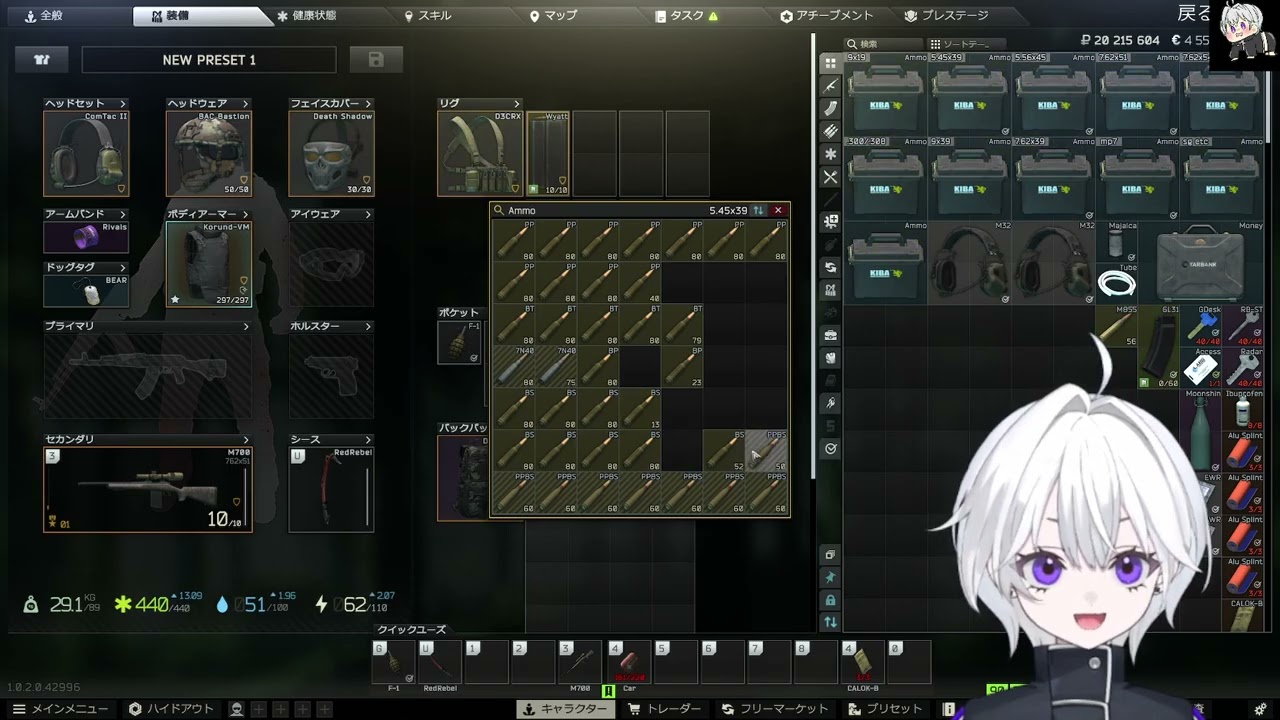Viewport: 1280px width, 720px height.
Task: Expand リグ slot arrow
Action: coord(517,104)
